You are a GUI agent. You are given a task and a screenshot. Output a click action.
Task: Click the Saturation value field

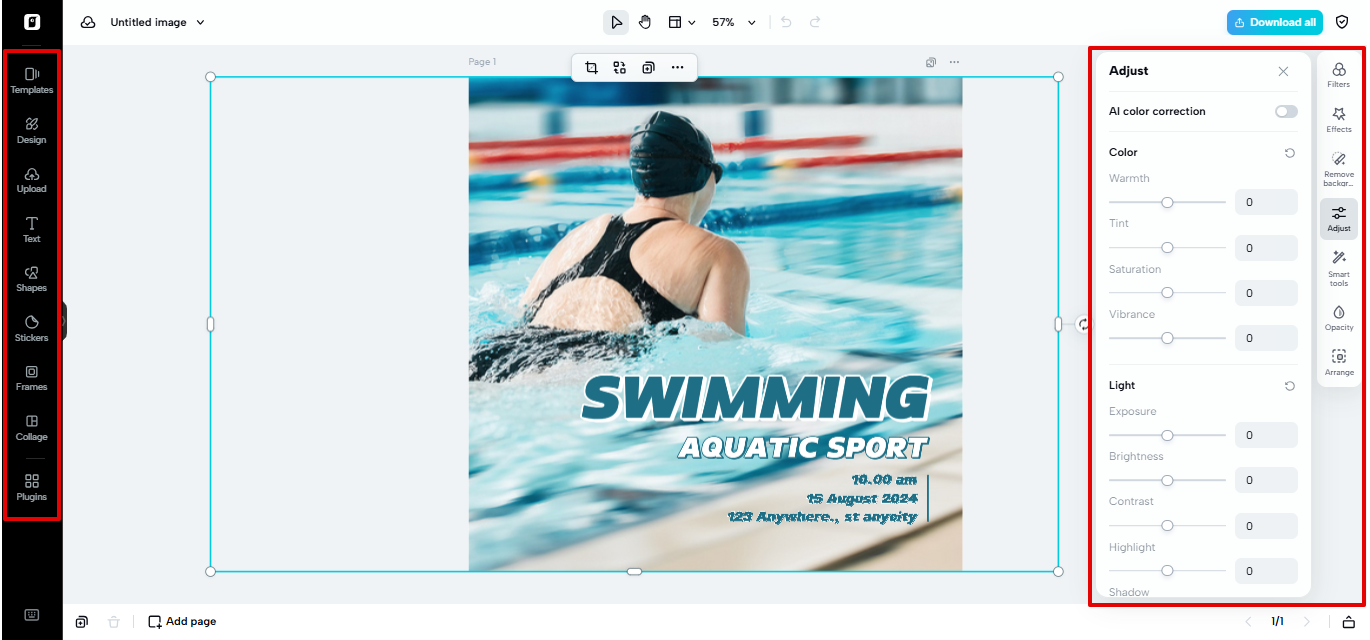pos(1266,293)
